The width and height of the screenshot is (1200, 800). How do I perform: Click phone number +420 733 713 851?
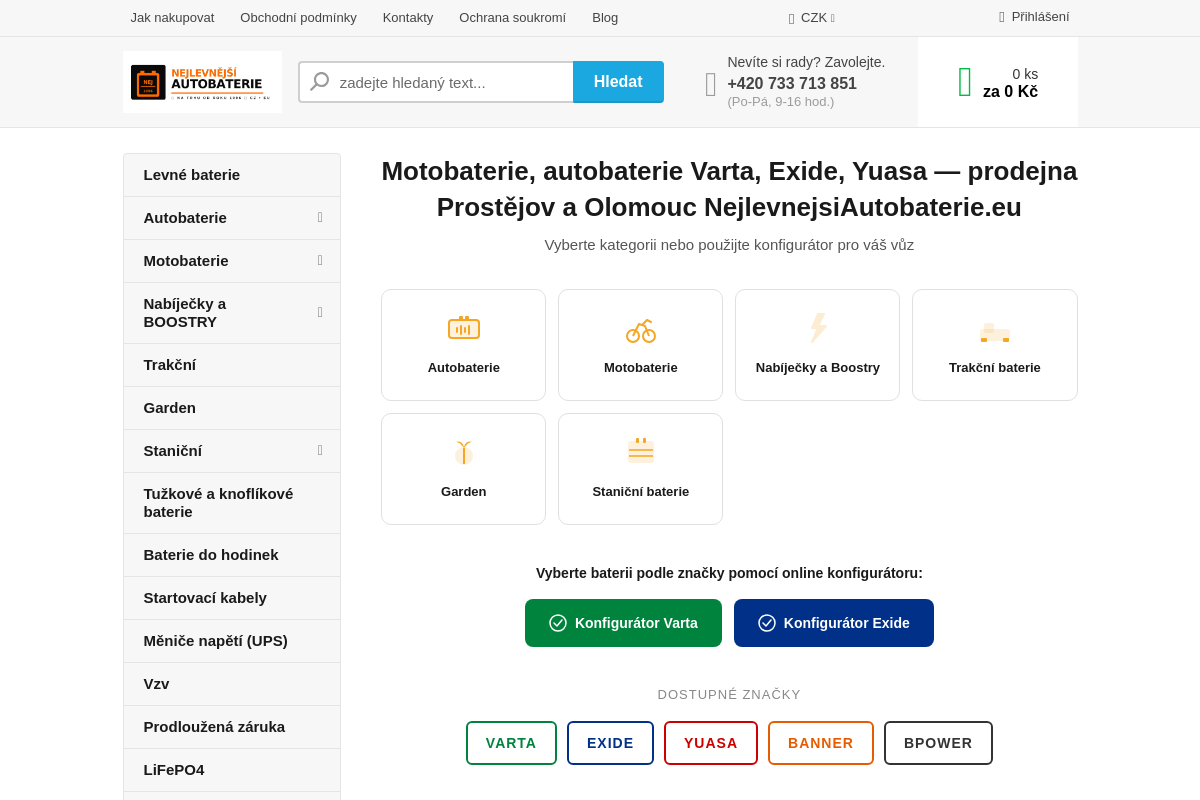[x=792, y=84]
